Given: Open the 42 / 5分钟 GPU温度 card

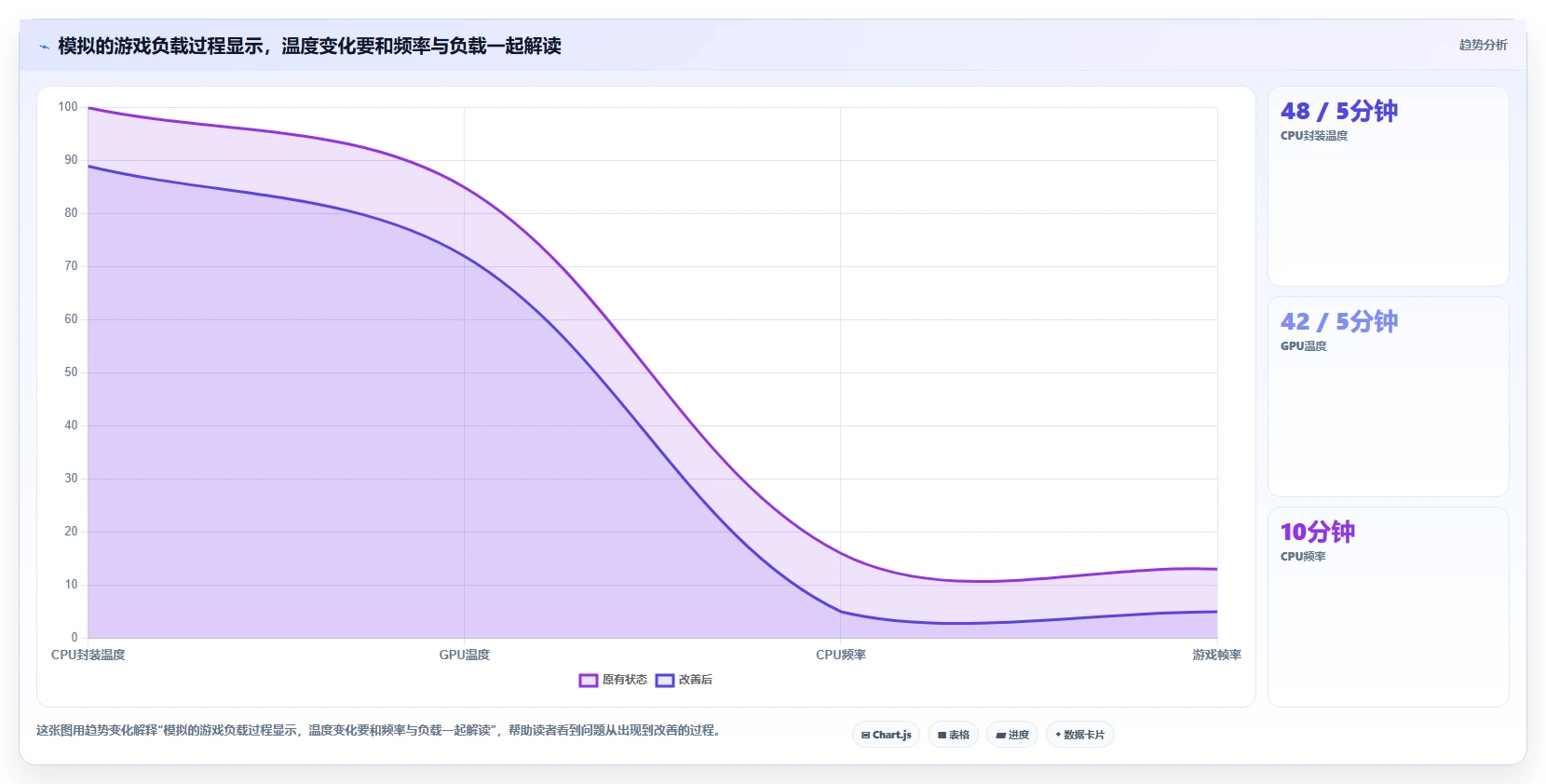Looking at the screenshot, I should (1388, 397).
